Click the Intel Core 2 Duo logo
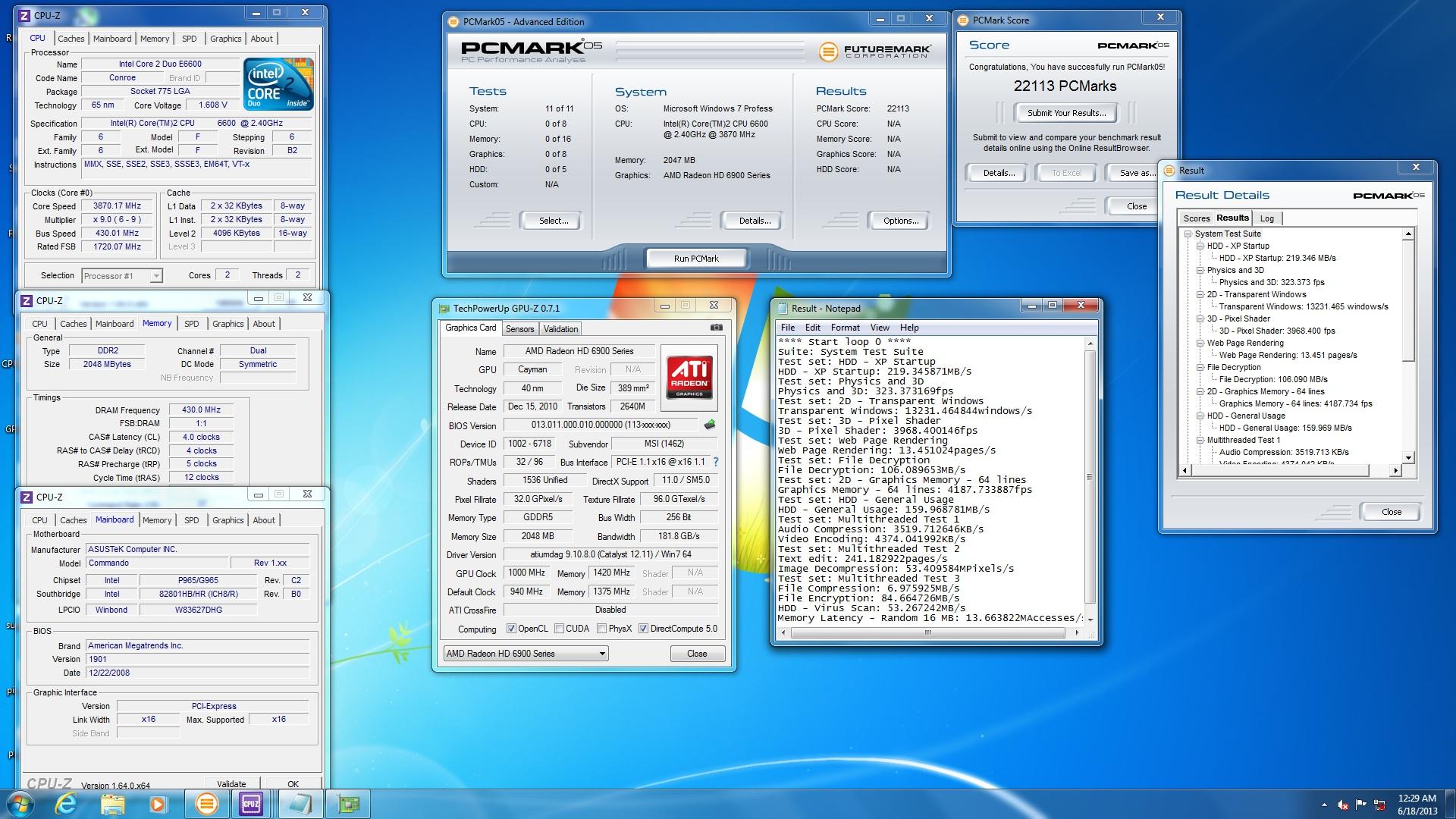Viewport: 1456px width, 819px height. (279, 85)
